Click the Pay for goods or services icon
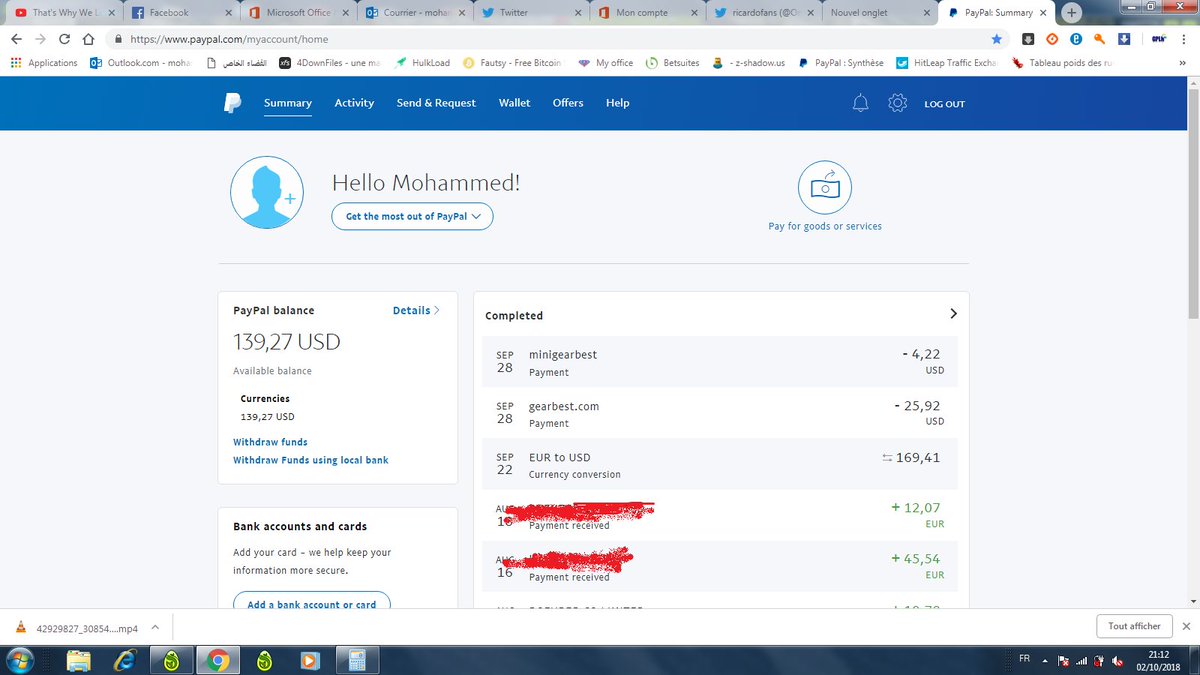This screenshot has height=675, width=1200. click(825, 186)
